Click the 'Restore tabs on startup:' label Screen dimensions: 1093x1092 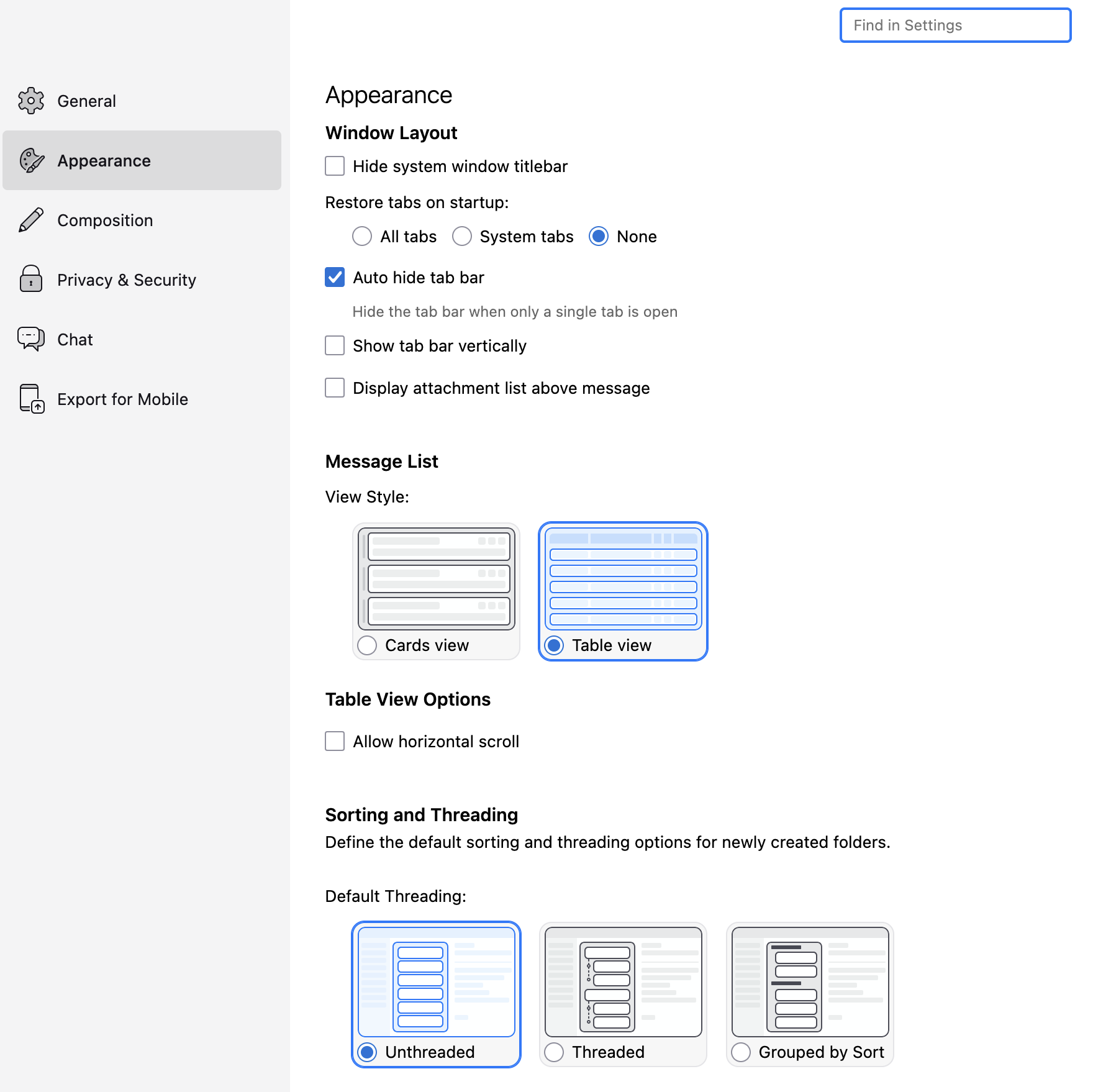coord(417,202)
